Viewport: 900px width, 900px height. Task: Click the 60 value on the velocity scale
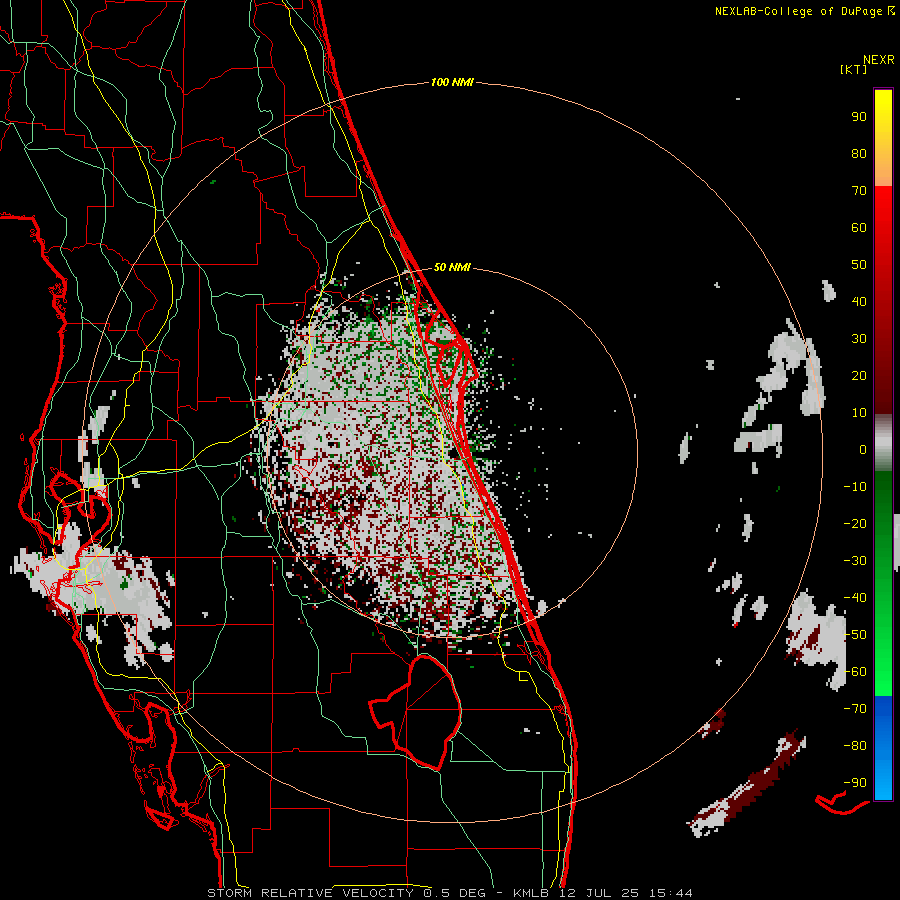[859, 227]
